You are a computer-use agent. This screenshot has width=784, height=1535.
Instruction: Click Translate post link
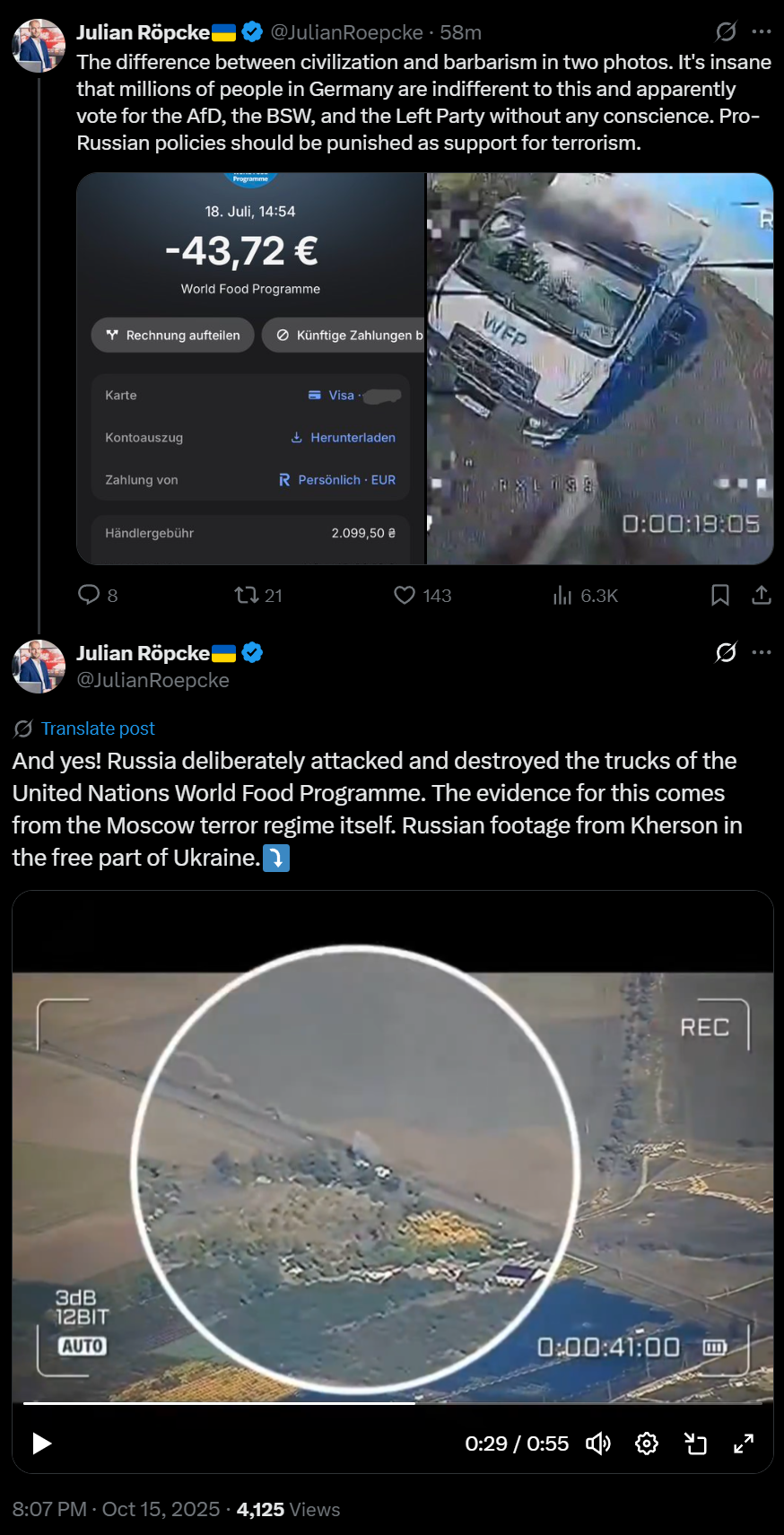point(98,728)
